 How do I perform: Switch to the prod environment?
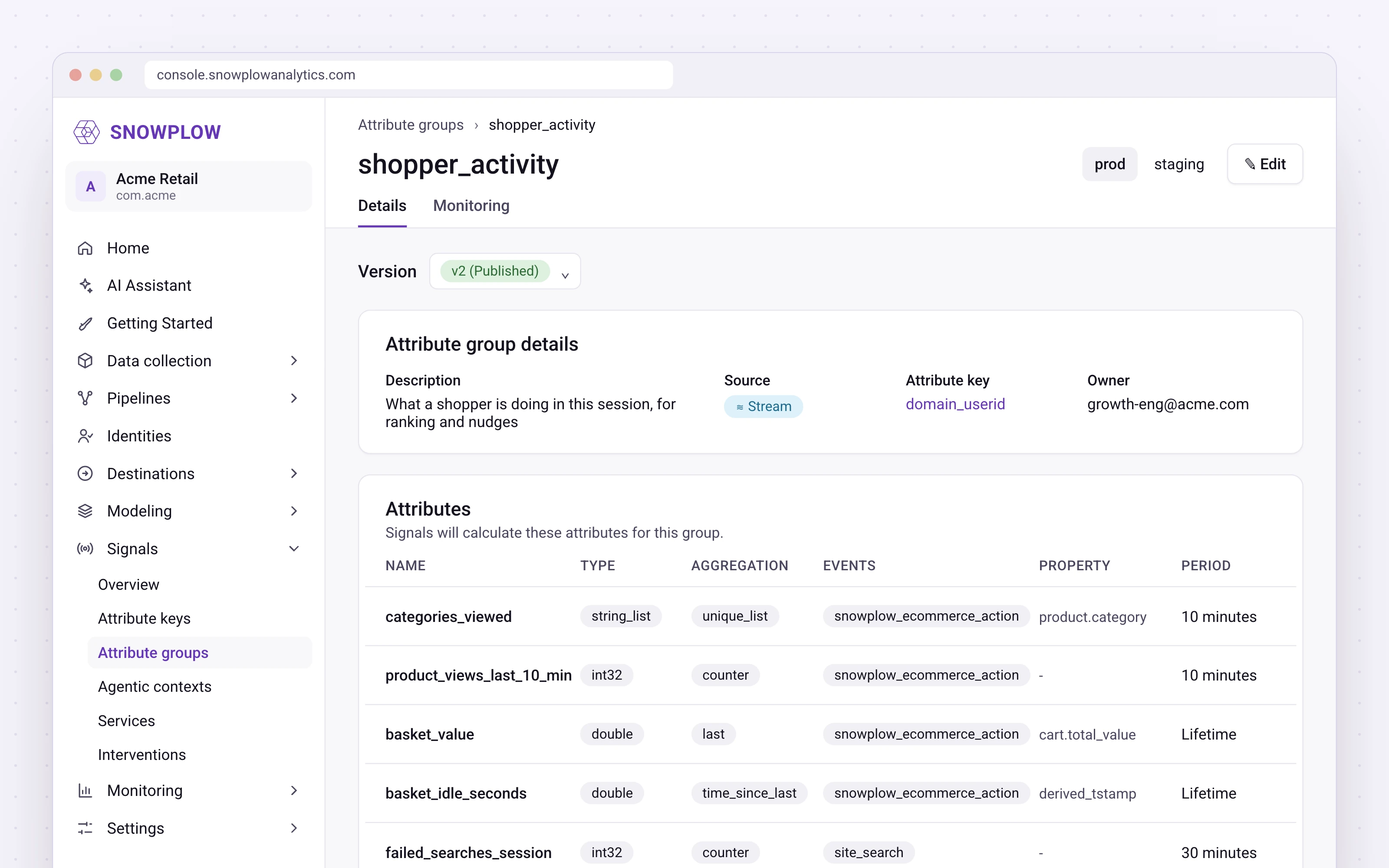(x=1109, y=164)
